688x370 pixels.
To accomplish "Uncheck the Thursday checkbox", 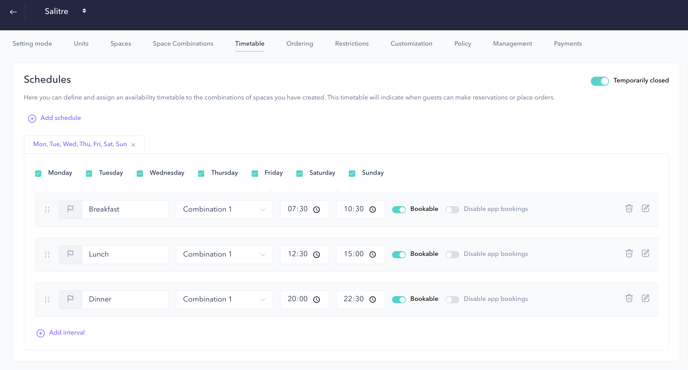I will (x=201, y=173).
